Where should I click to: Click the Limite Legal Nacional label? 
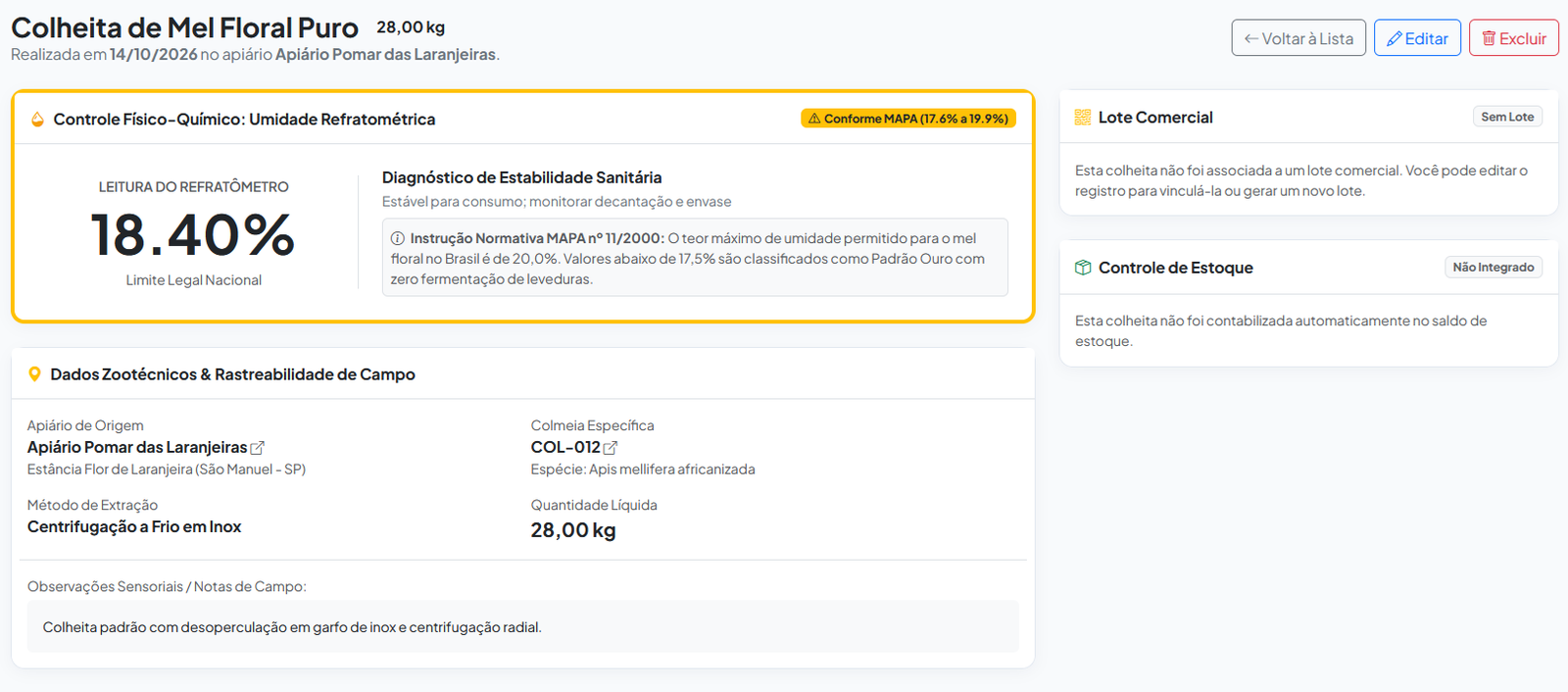[x=194, y=280]
